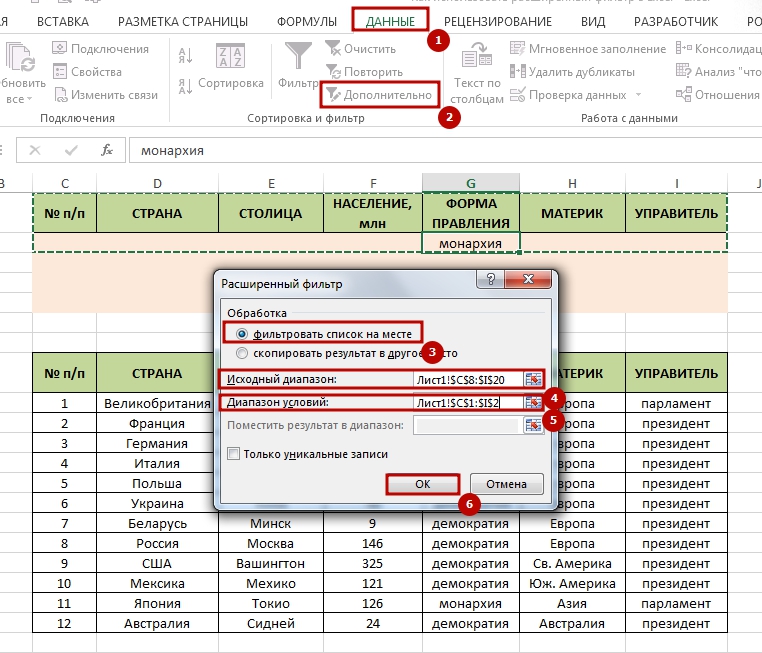Click the Сидней cell
762x653 pixels.
[x=271, y=623]
